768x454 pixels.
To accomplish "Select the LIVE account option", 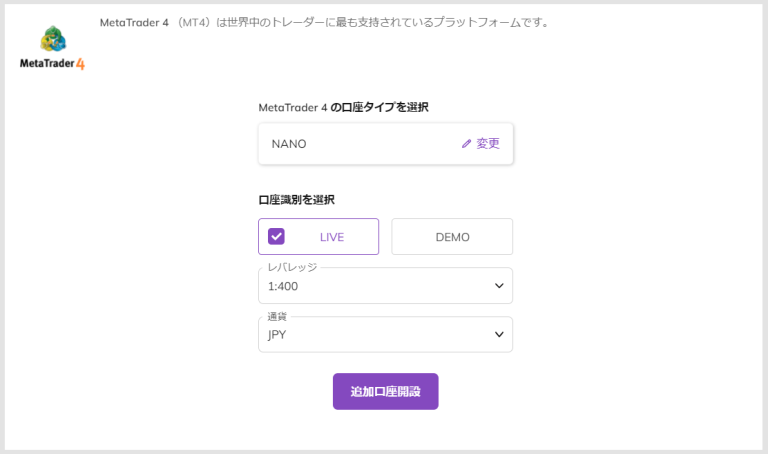I will pyautogui.click(x=318, y=237).
